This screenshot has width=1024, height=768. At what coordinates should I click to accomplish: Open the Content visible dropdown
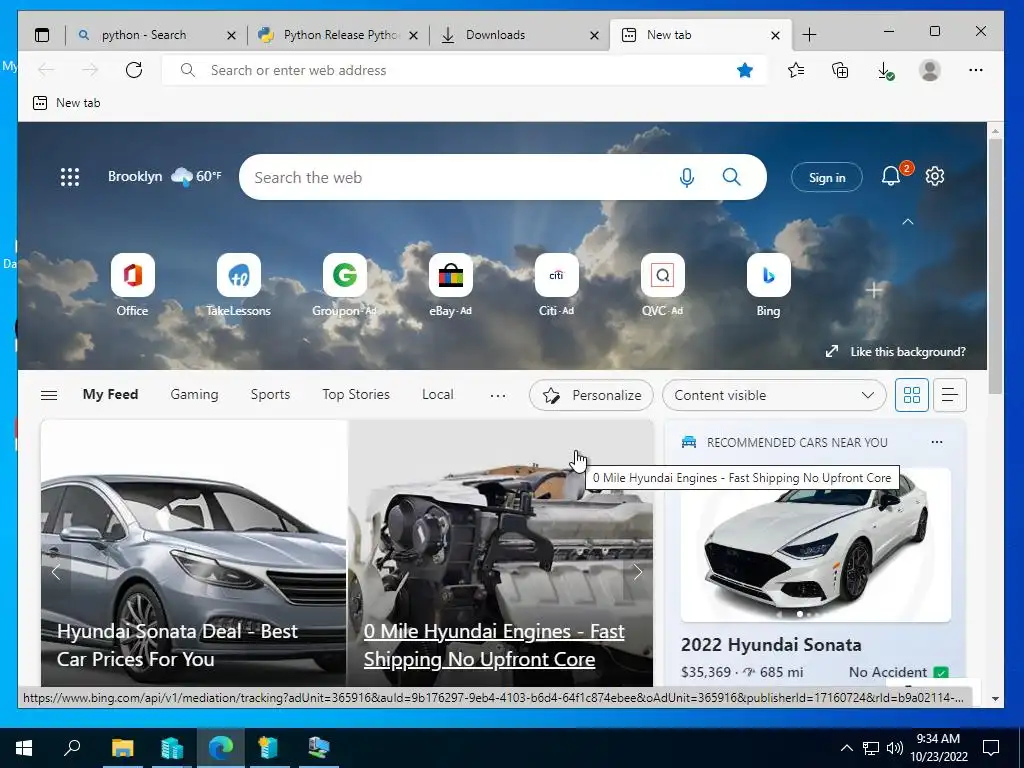pos(774,395)
